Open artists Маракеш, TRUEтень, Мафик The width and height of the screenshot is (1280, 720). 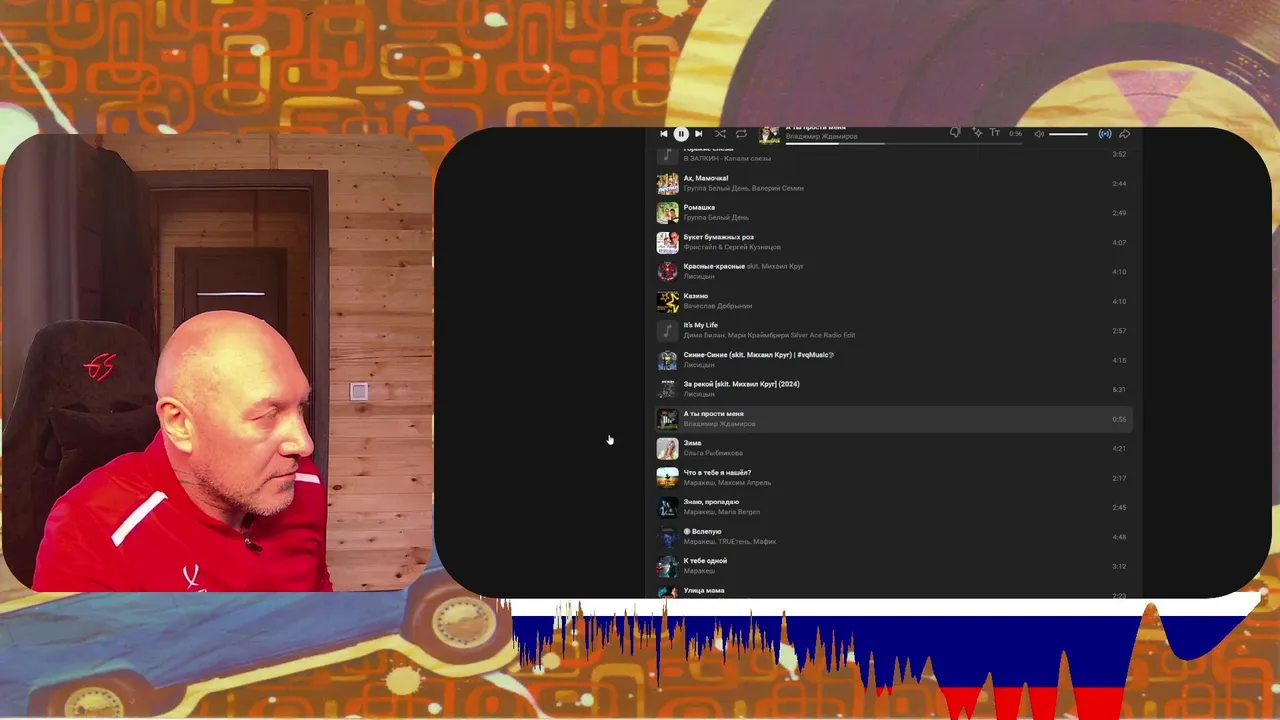(730, 541)
